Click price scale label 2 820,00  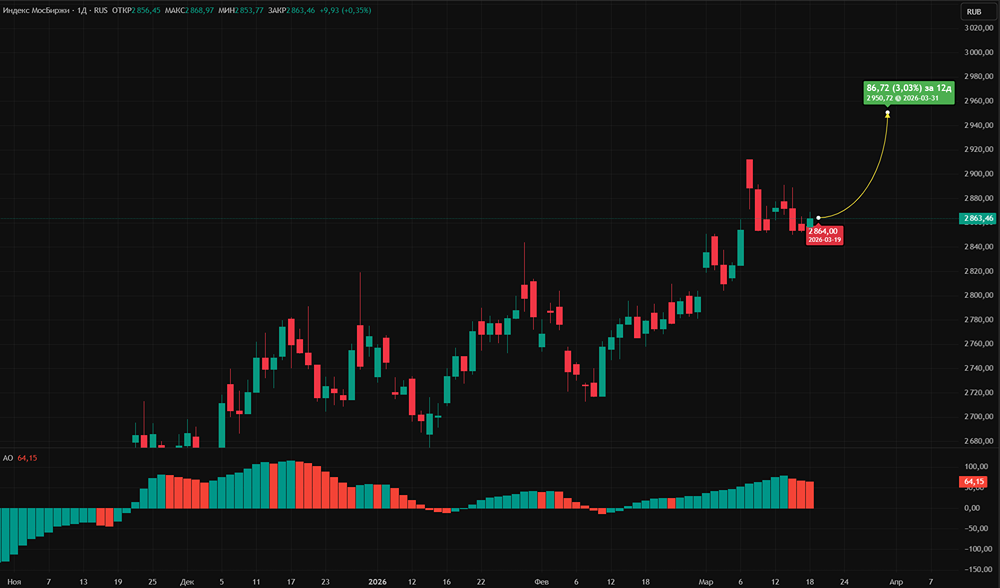click(x=979, y=271)
